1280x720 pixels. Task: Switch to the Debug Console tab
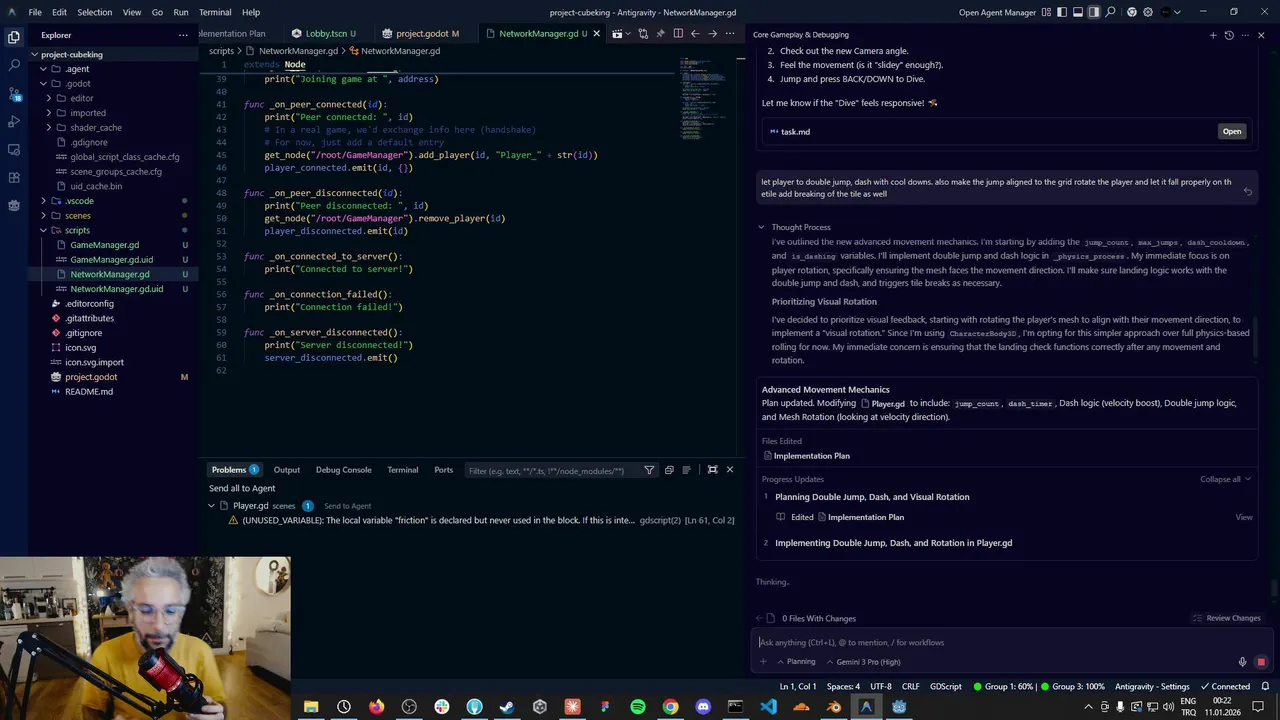tap(343, 470)
